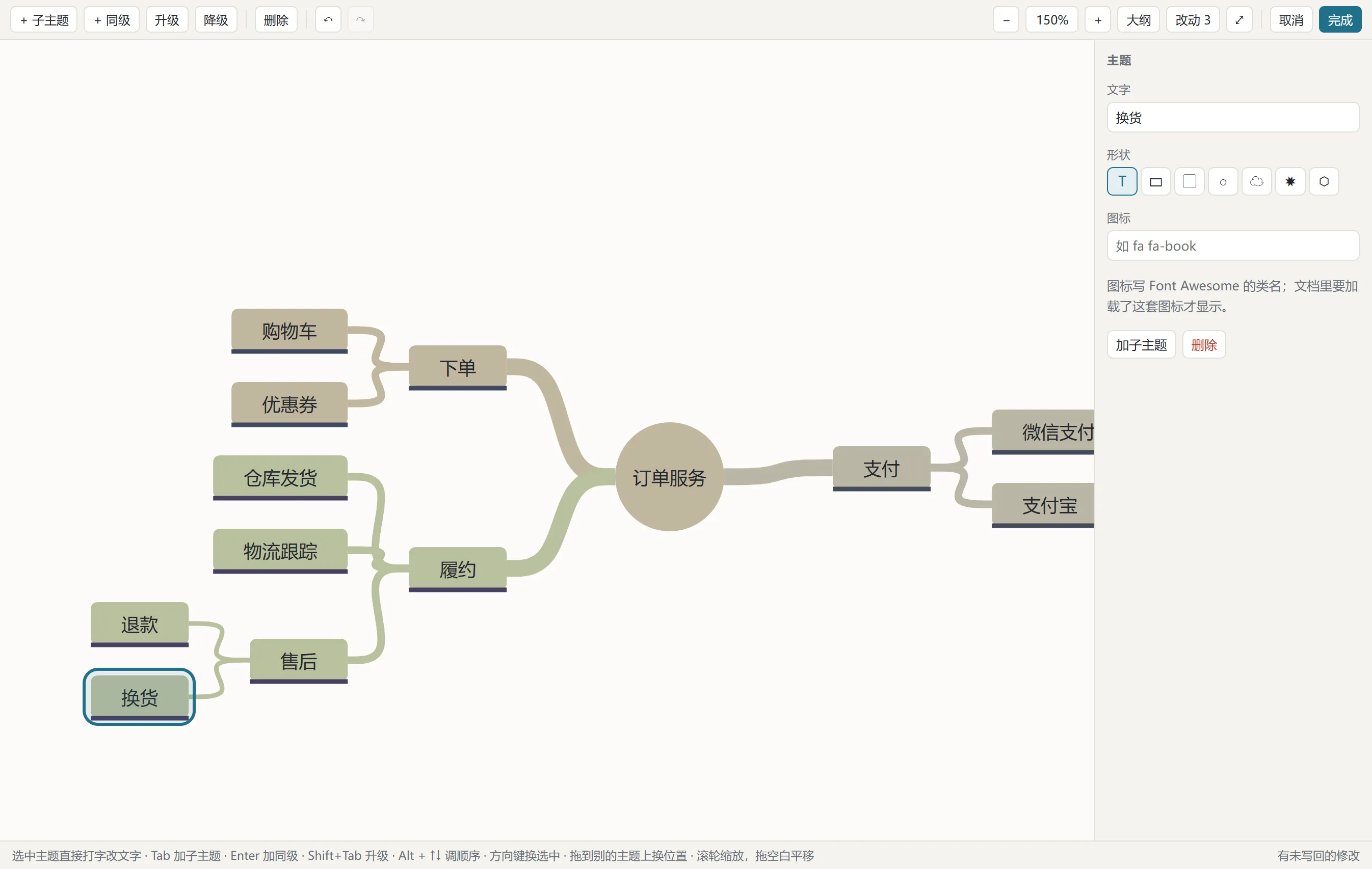Click the redo arrow icon
The image size is (1372, 869).
coord(361,20)
